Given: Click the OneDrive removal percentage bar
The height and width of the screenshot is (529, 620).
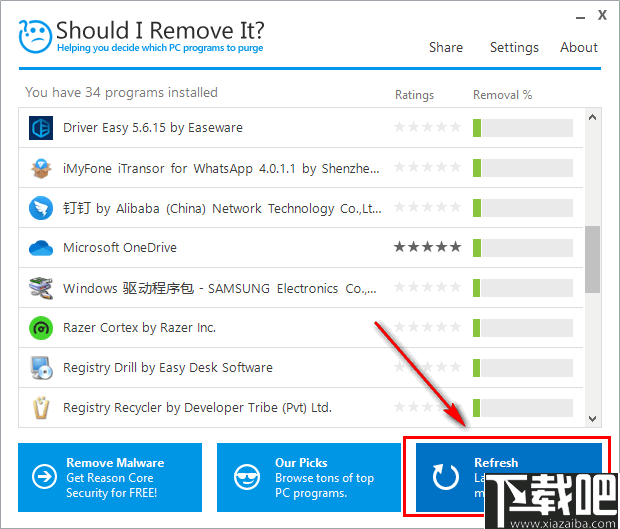Looking at the screenshot, I should (x=523, y=248).
